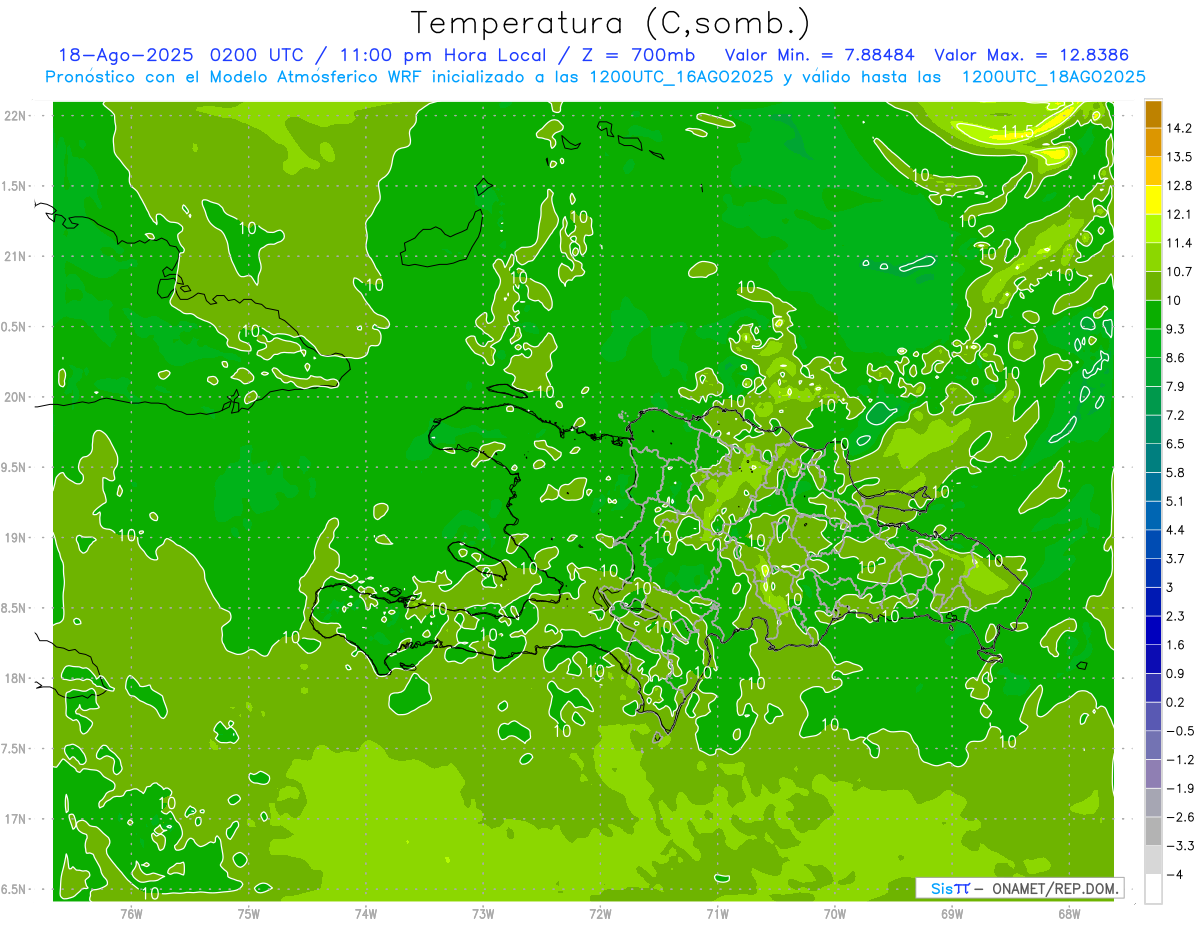Click the "14.2" color scale label
The image size is (1200, 927).
point(1179,128)
